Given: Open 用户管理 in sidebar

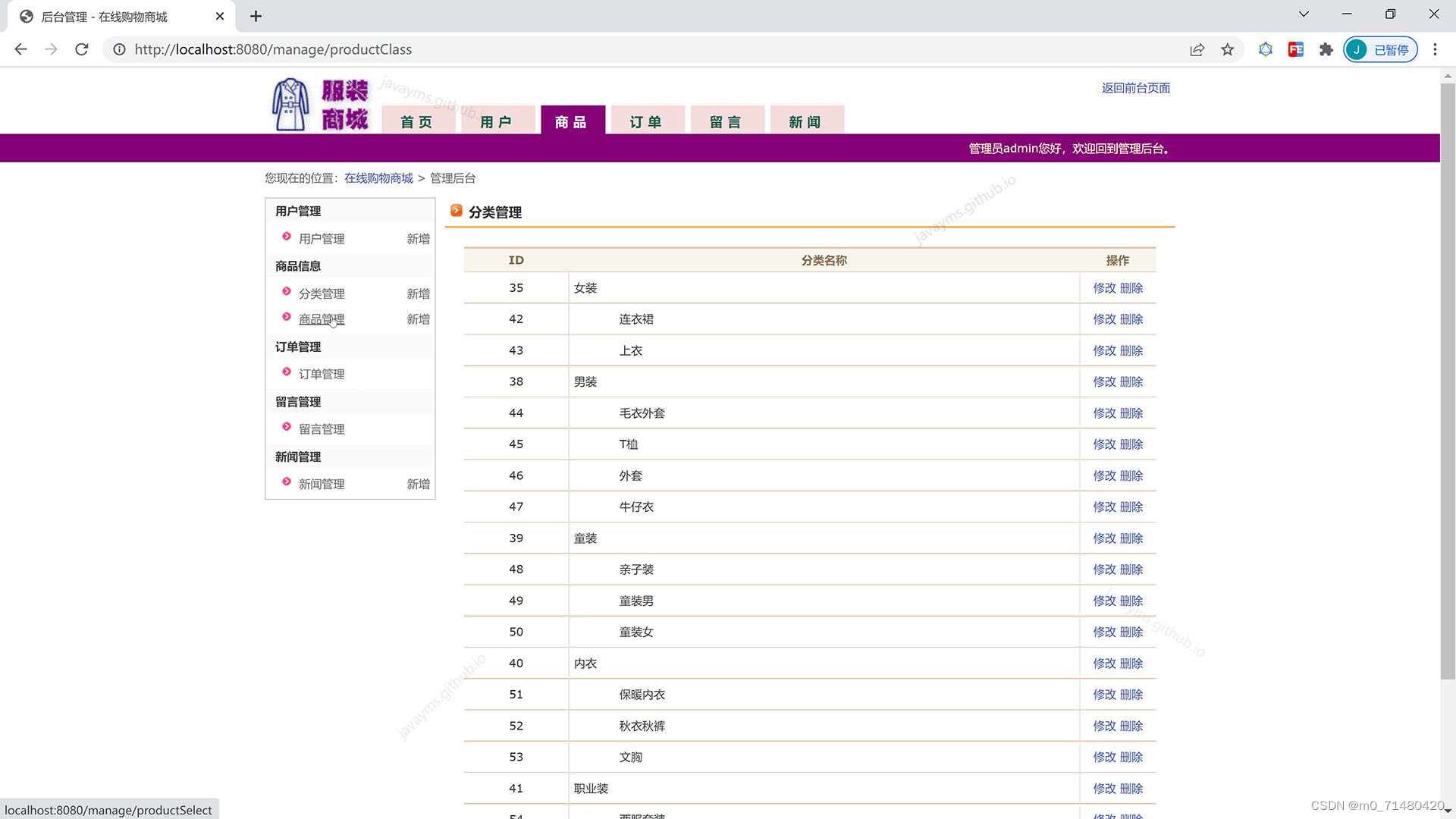Looking at the screenshot, I should point(322,239).
